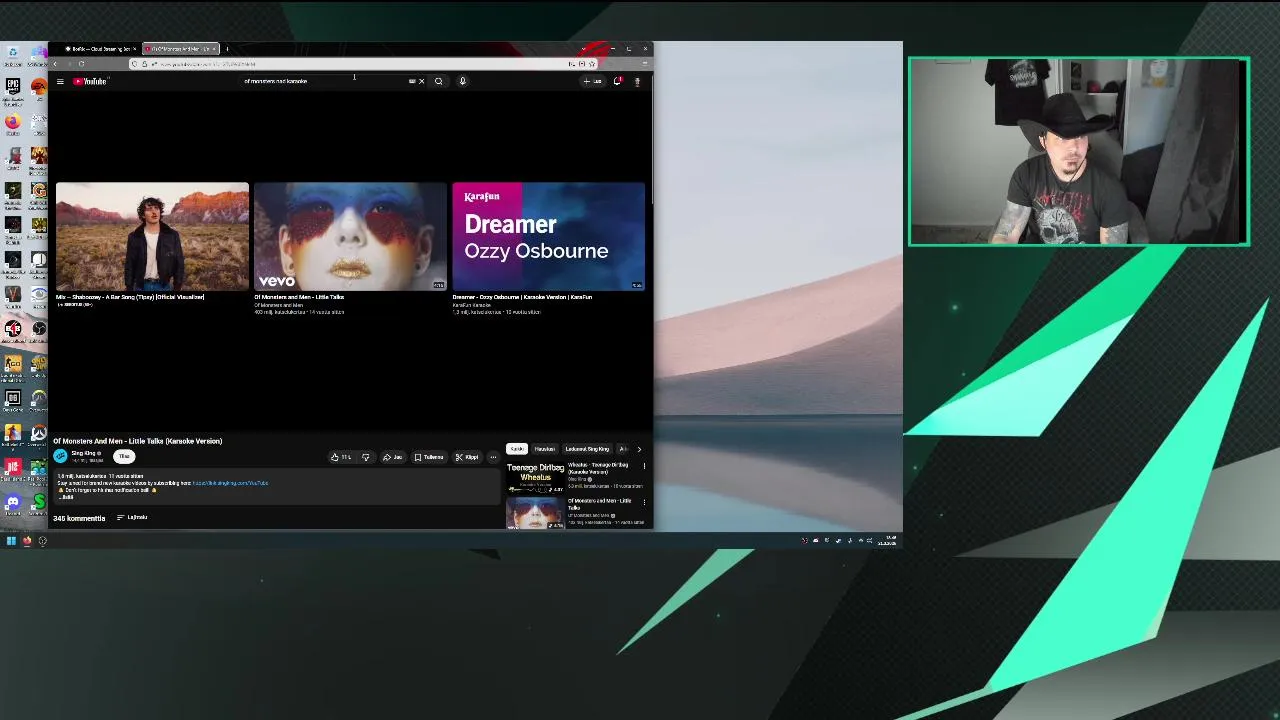The image size is (1280, 720).
Task: Open the Lajittelu comment sort dropdown
Action: (131, 517)
